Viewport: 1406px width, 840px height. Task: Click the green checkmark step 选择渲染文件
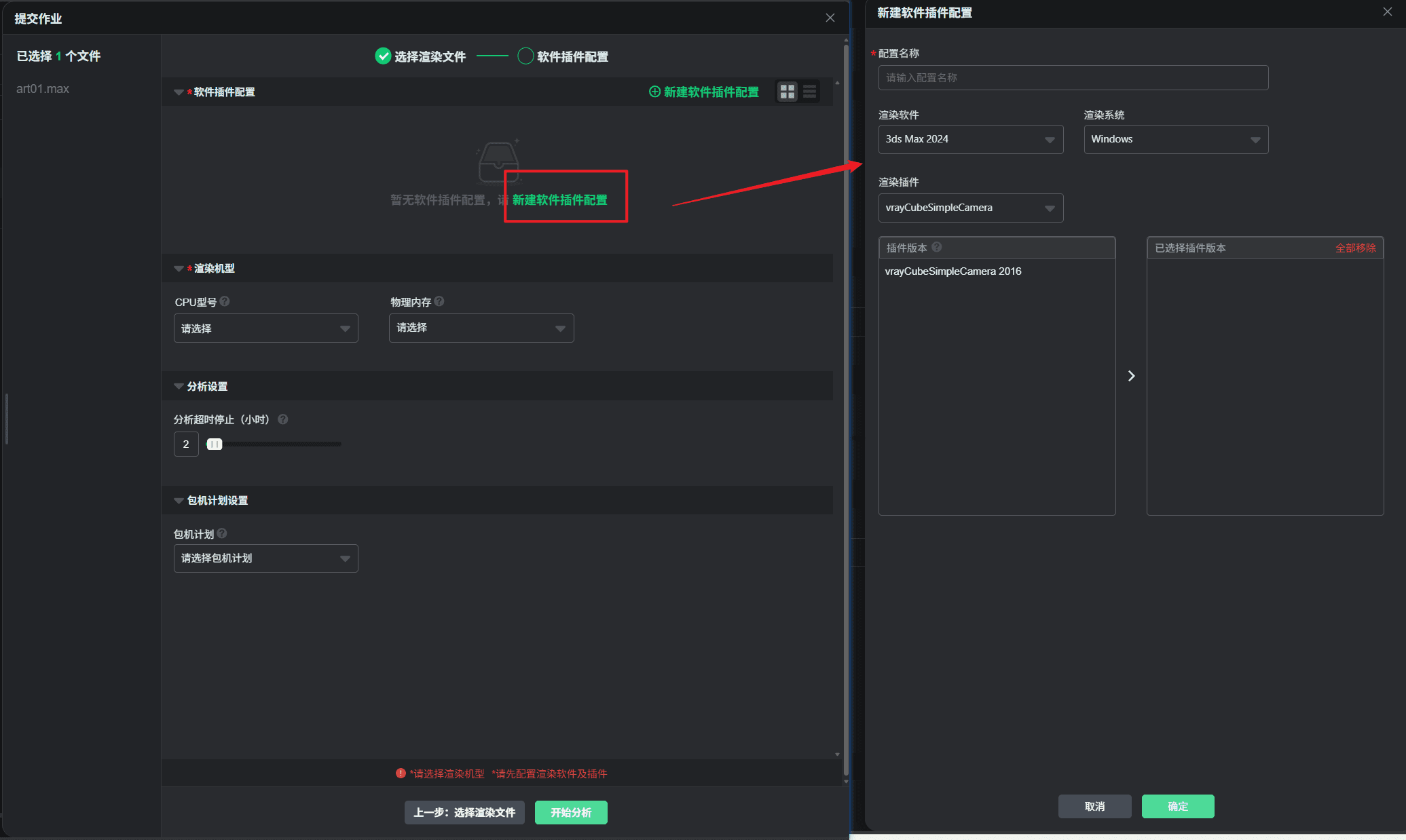click(383, 56)
